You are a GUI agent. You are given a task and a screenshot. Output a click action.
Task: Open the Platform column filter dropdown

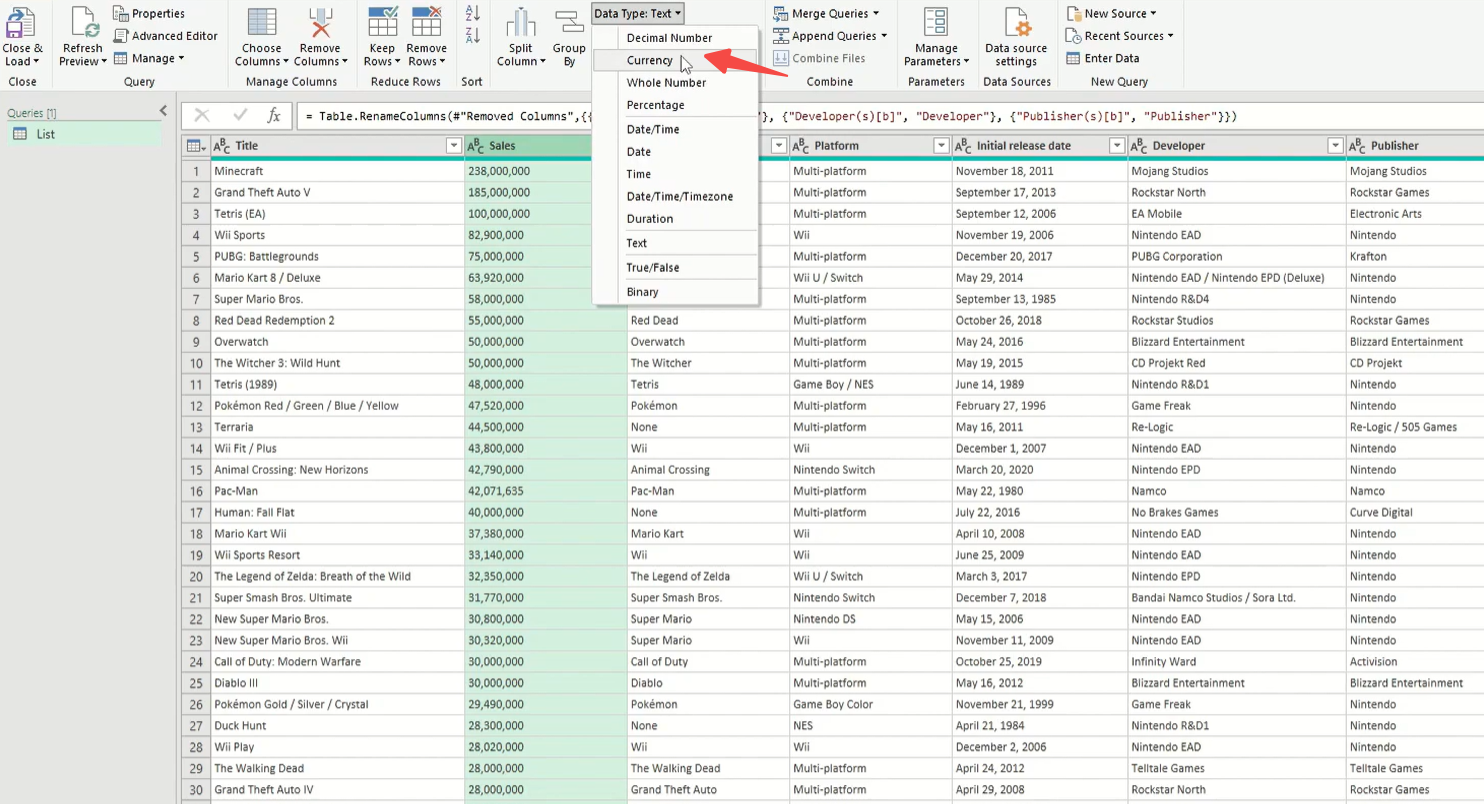click(940, 146)
